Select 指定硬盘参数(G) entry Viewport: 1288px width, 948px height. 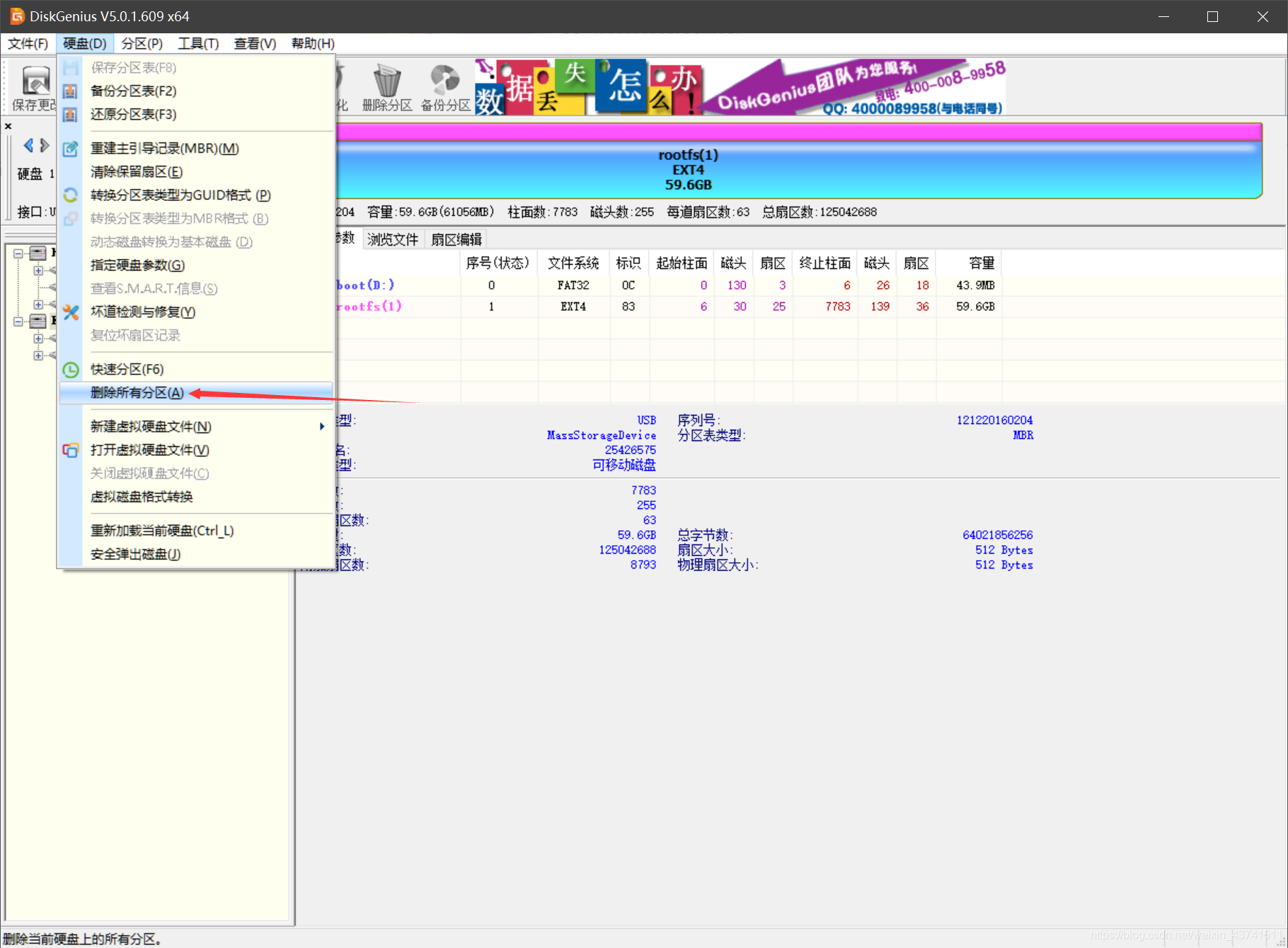click(x=196, y=265)
